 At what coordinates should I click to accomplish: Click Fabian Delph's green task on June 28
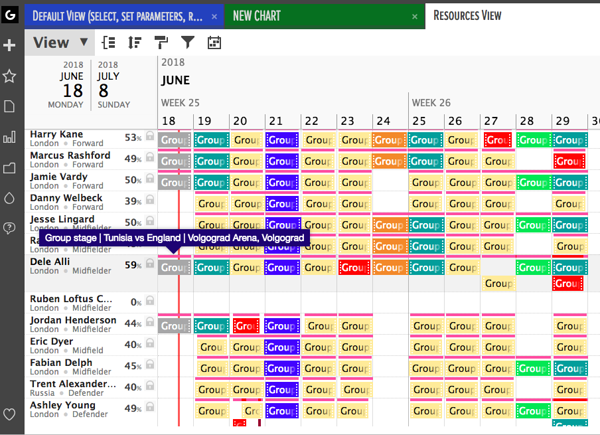click(x=533, y=368)
